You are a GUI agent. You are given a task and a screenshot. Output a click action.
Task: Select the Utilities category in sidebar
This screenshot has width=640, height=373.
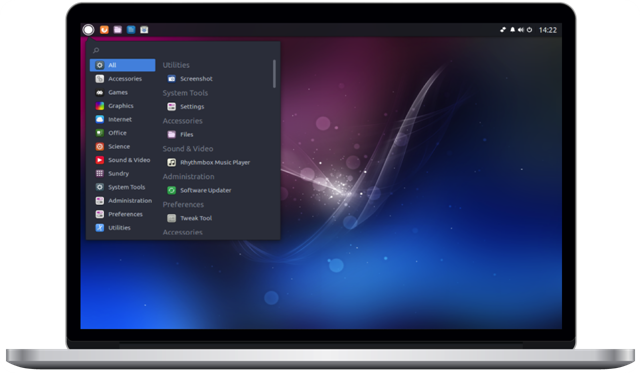tap(122, 227)
